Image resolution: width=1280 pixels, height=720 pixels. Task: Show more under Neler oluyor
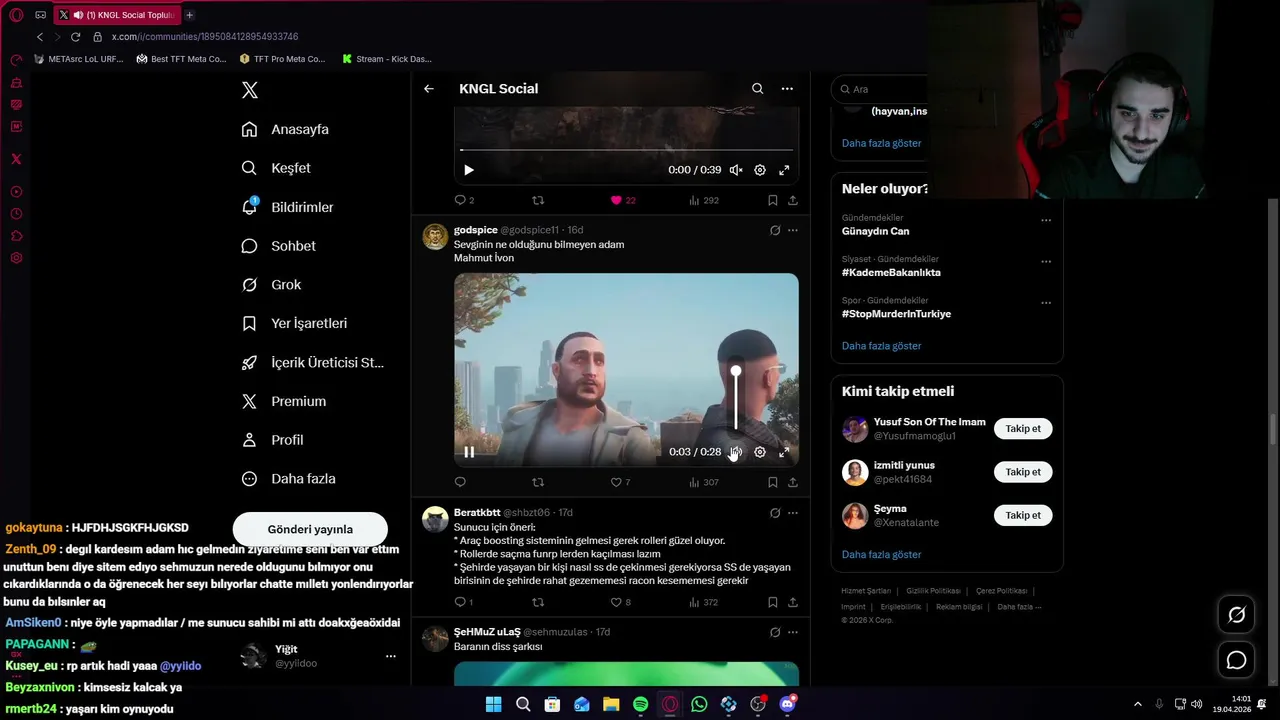point(881,346)
